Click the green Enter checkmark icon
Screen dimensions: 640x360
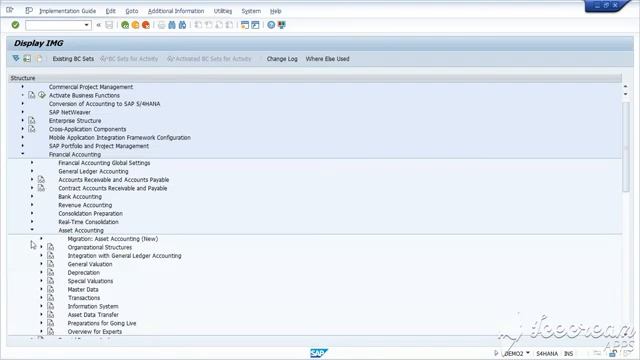15,25
